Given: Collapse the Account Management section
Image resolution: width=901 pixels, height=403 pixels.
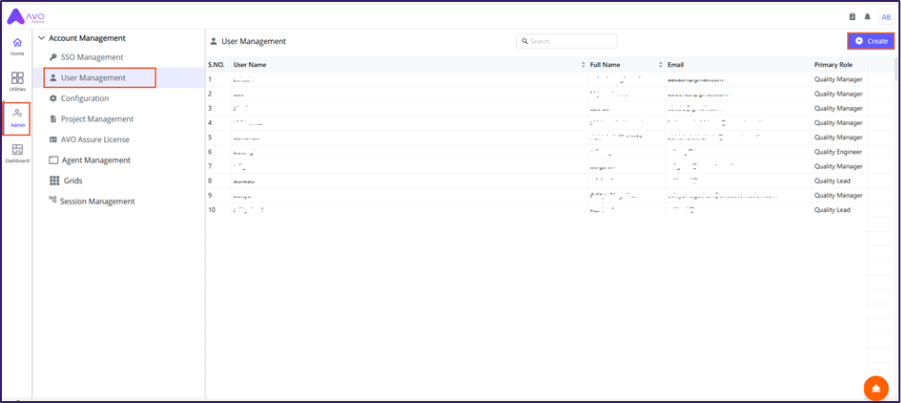Looking at the screenshot, I should pyautogui.click(x=41, y=38).
